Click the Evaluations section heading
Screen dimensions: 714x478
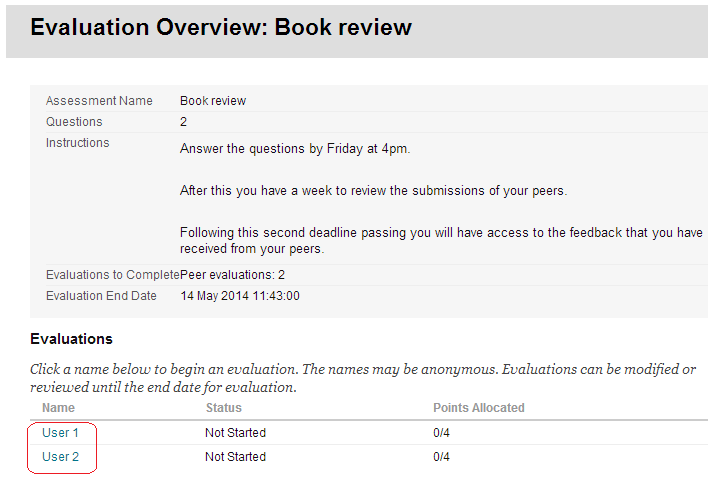(71, 339)
